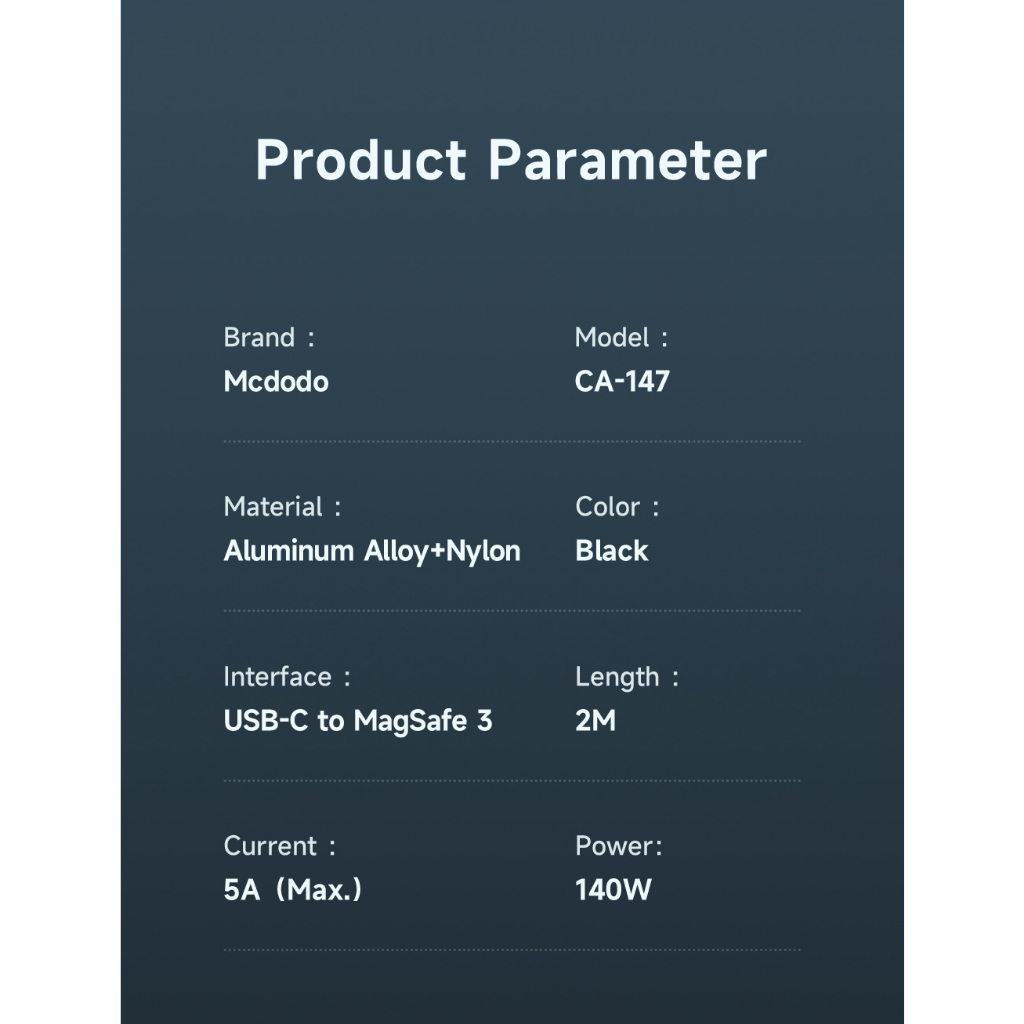Click the Product Parameter heading

pos(511,160)
